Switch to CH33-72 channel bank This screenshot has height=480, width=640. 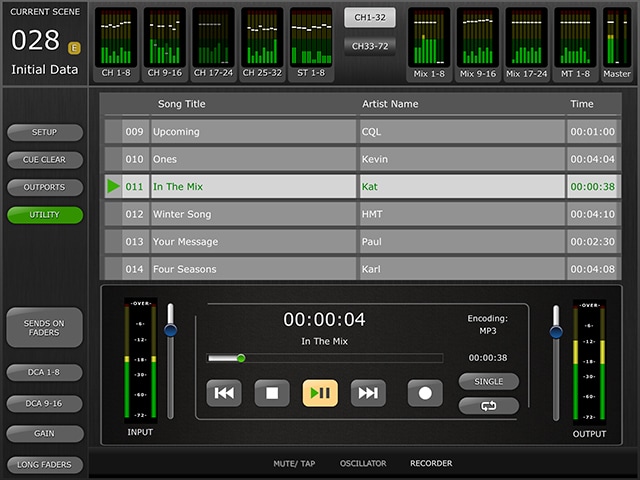(370, 45)
